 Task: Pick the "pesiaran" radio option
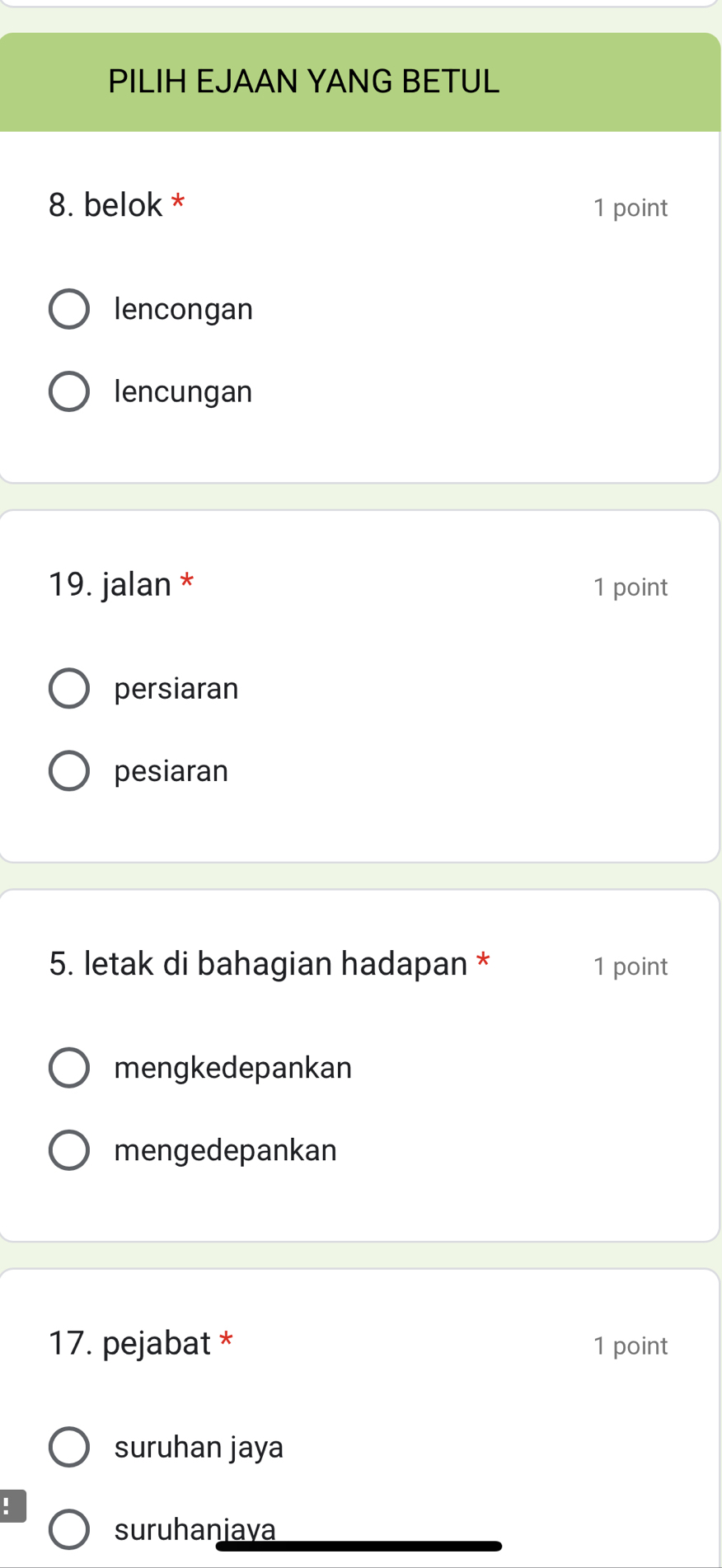(69, 770)
